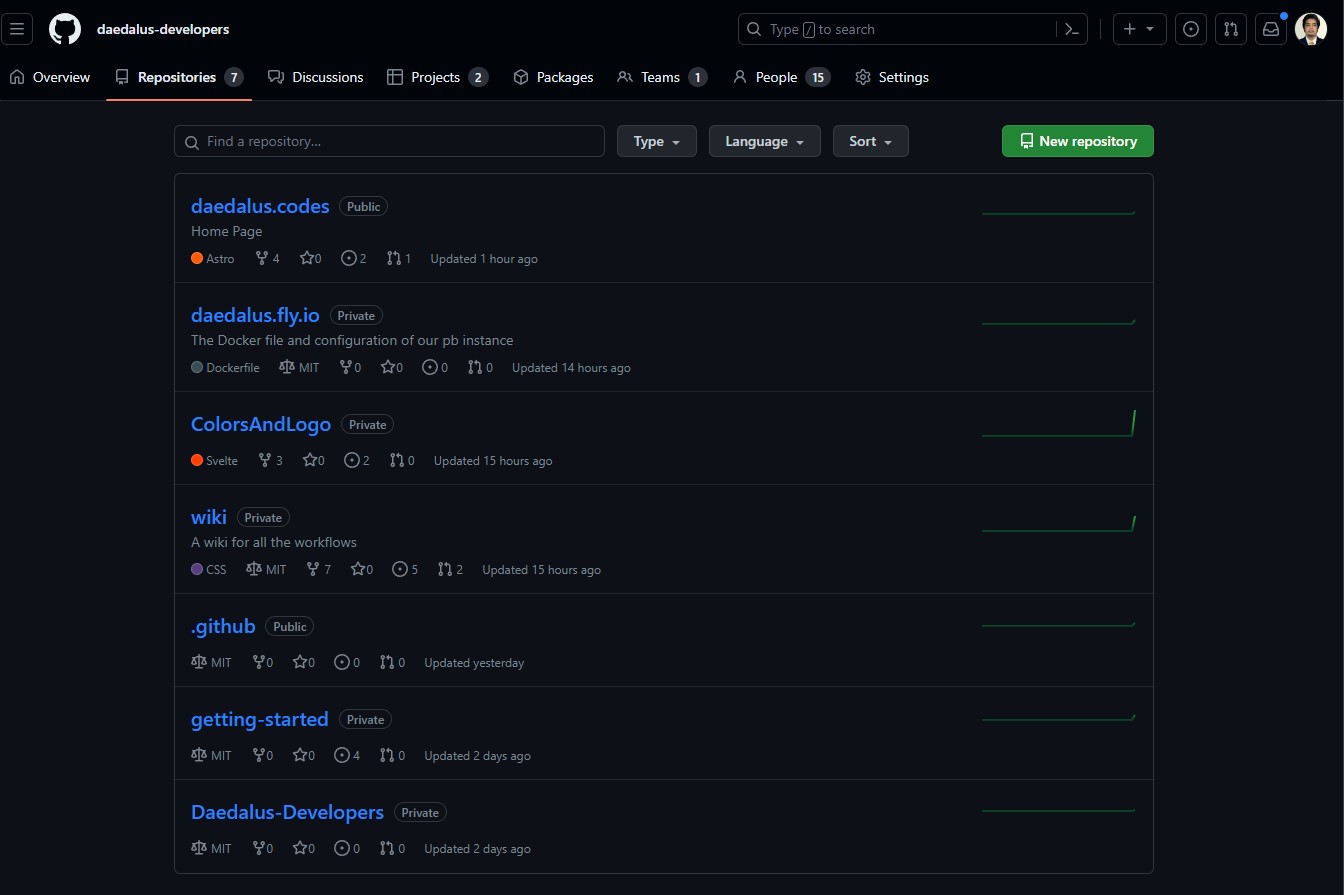Expand the plus create-new dropdown
Viewport: 1344px width, 895px height.
(x=1138, y=29)
